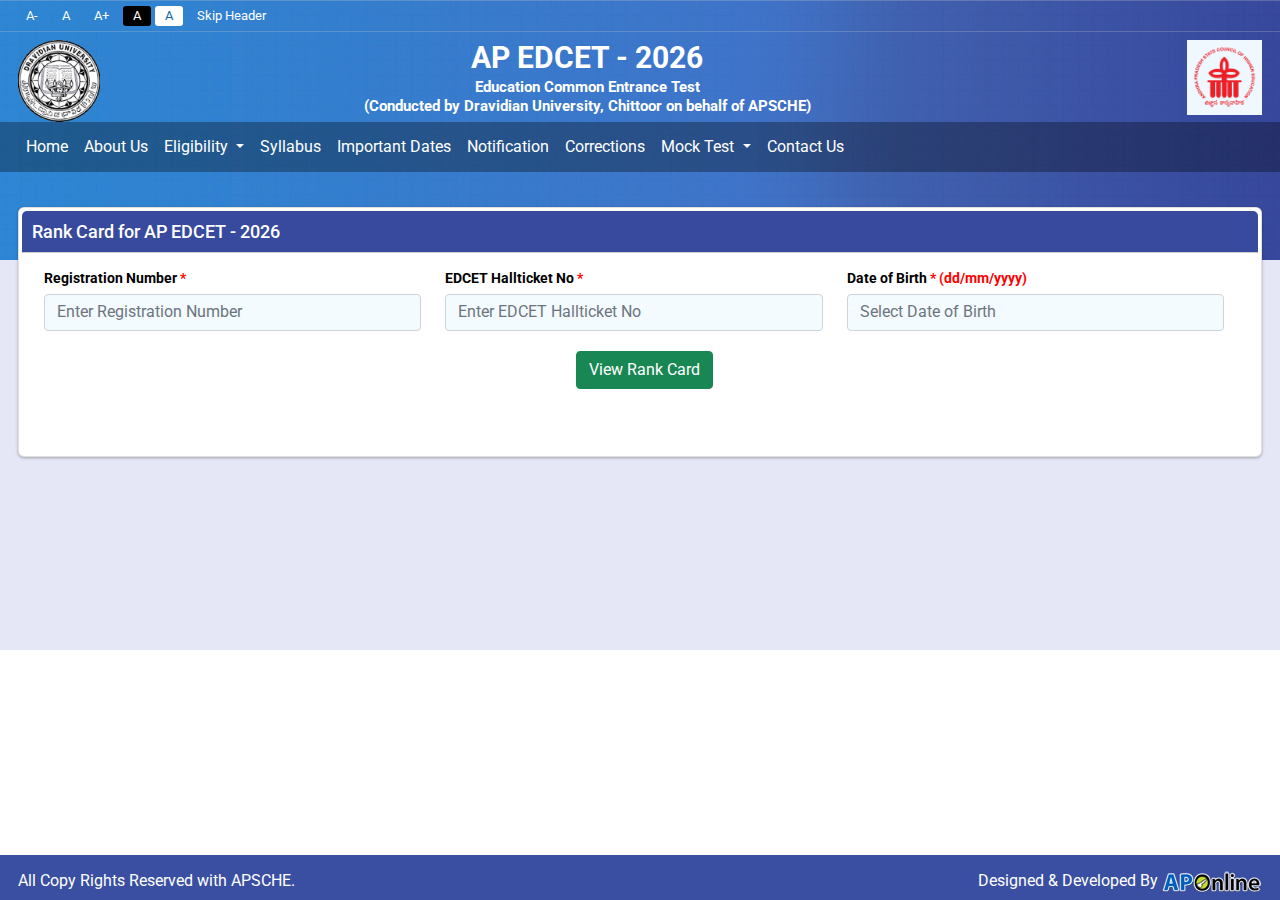Open the APOnline logo link
Viewport: 1280px width, 900px height.
(1212, 881)
